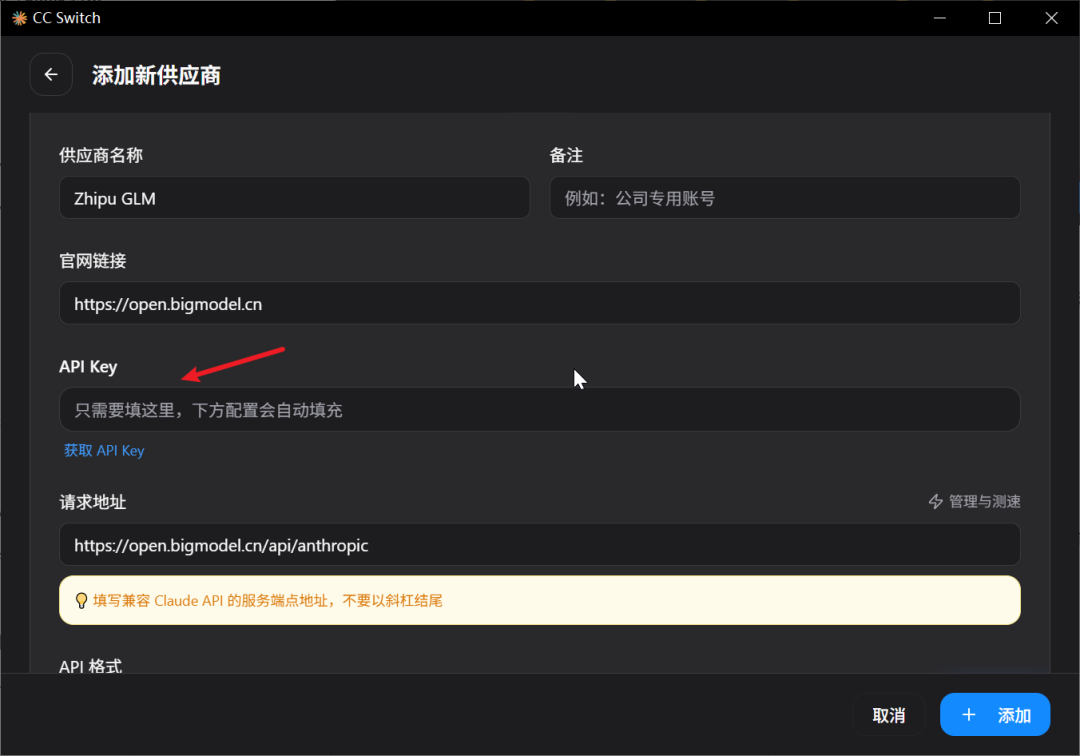Click the API 格式 label
This screenshot has width=1080, height=756.
coord(91,665)
